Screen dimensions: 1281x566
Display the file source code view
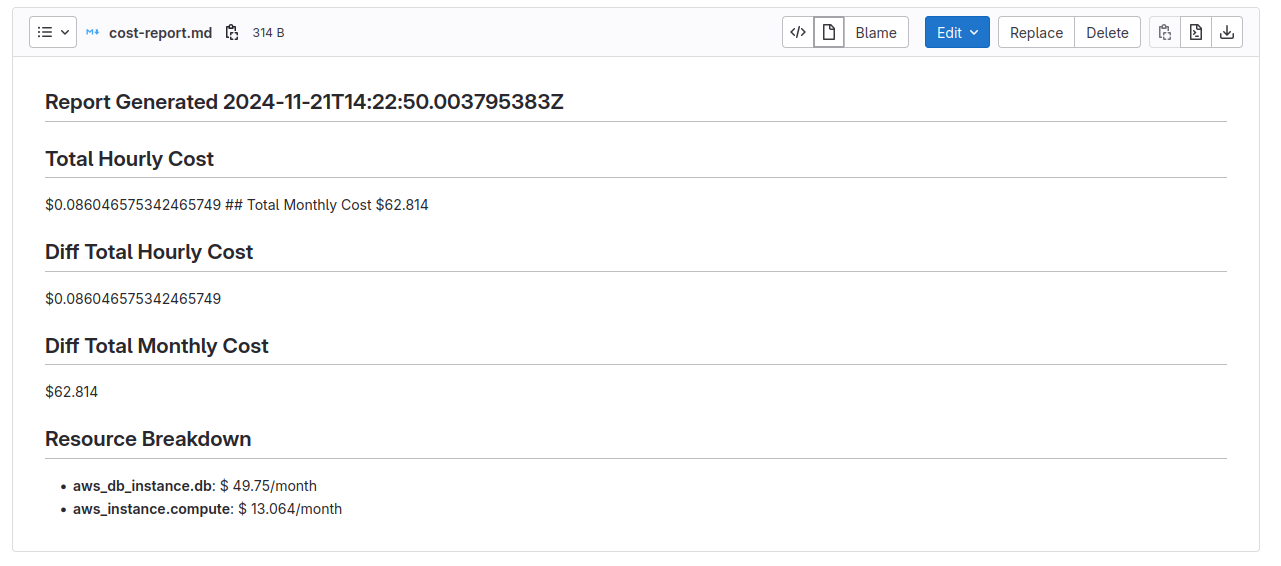pyautogui.click(x=798, y=32)
